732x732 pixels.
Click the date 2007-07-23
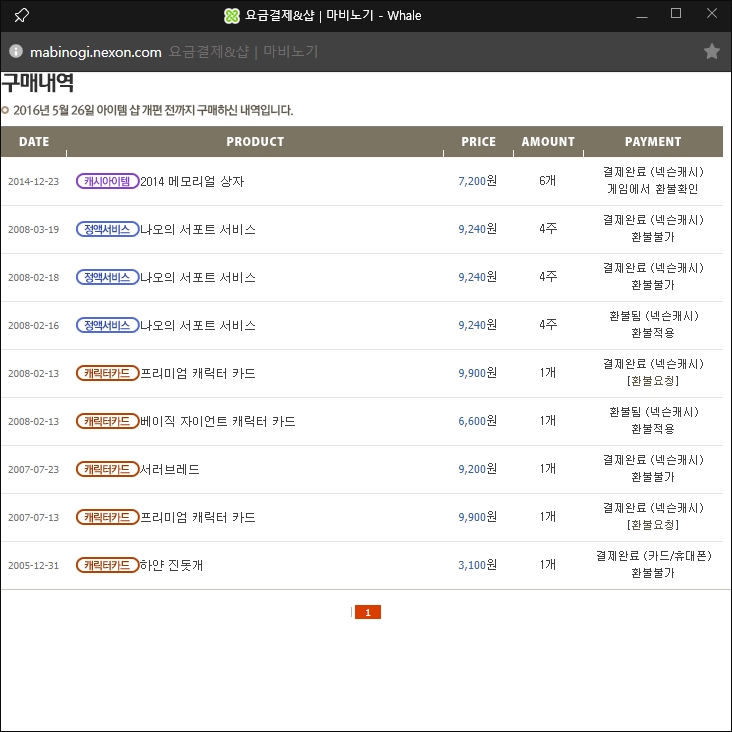pos(34,470)
